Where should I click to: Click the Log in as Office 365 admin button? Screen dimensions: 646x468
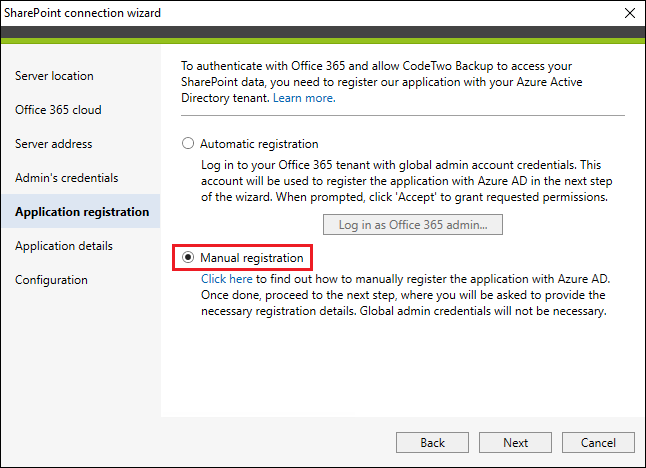(413, 225)
